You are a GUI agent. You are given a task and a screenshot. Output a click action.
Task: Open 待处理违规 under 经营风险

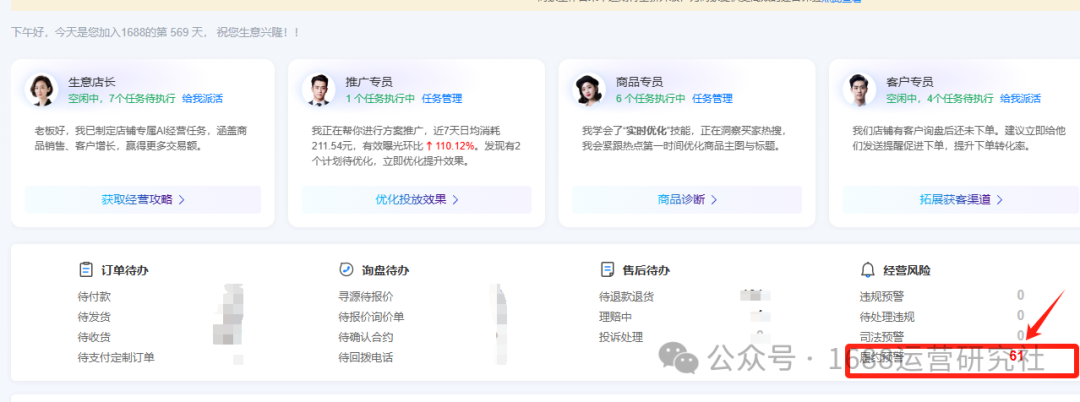(x=888, y=317)
